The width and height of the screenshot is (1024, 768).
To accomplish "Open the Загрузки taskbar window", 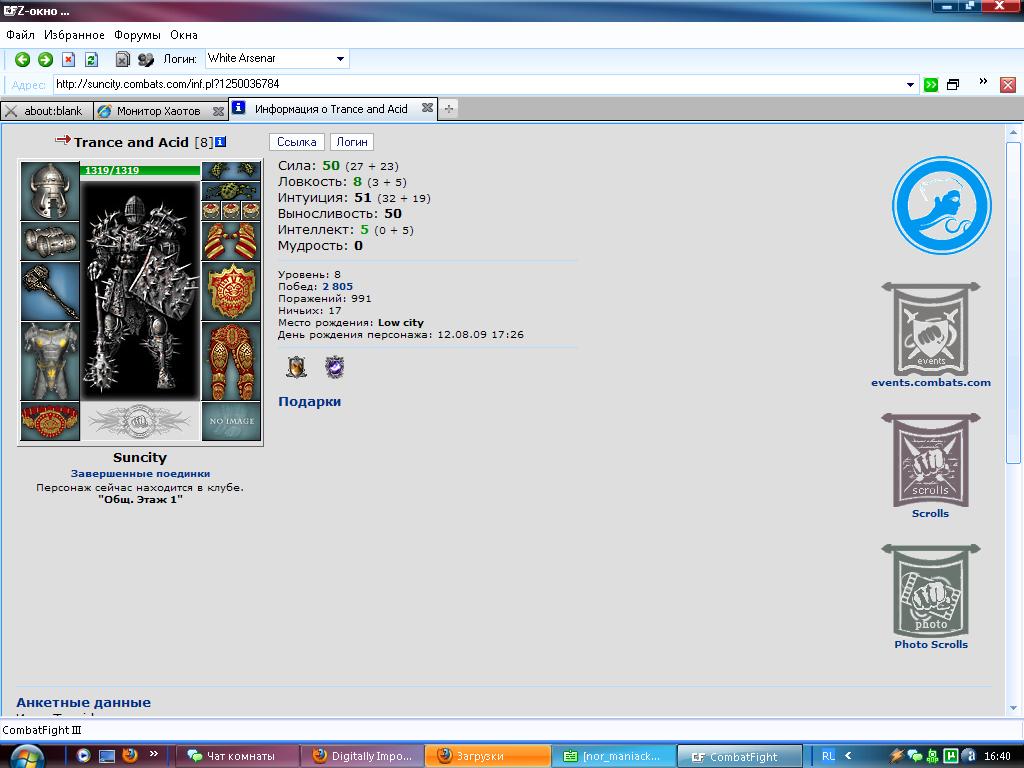I will click(x=487, y=756).
